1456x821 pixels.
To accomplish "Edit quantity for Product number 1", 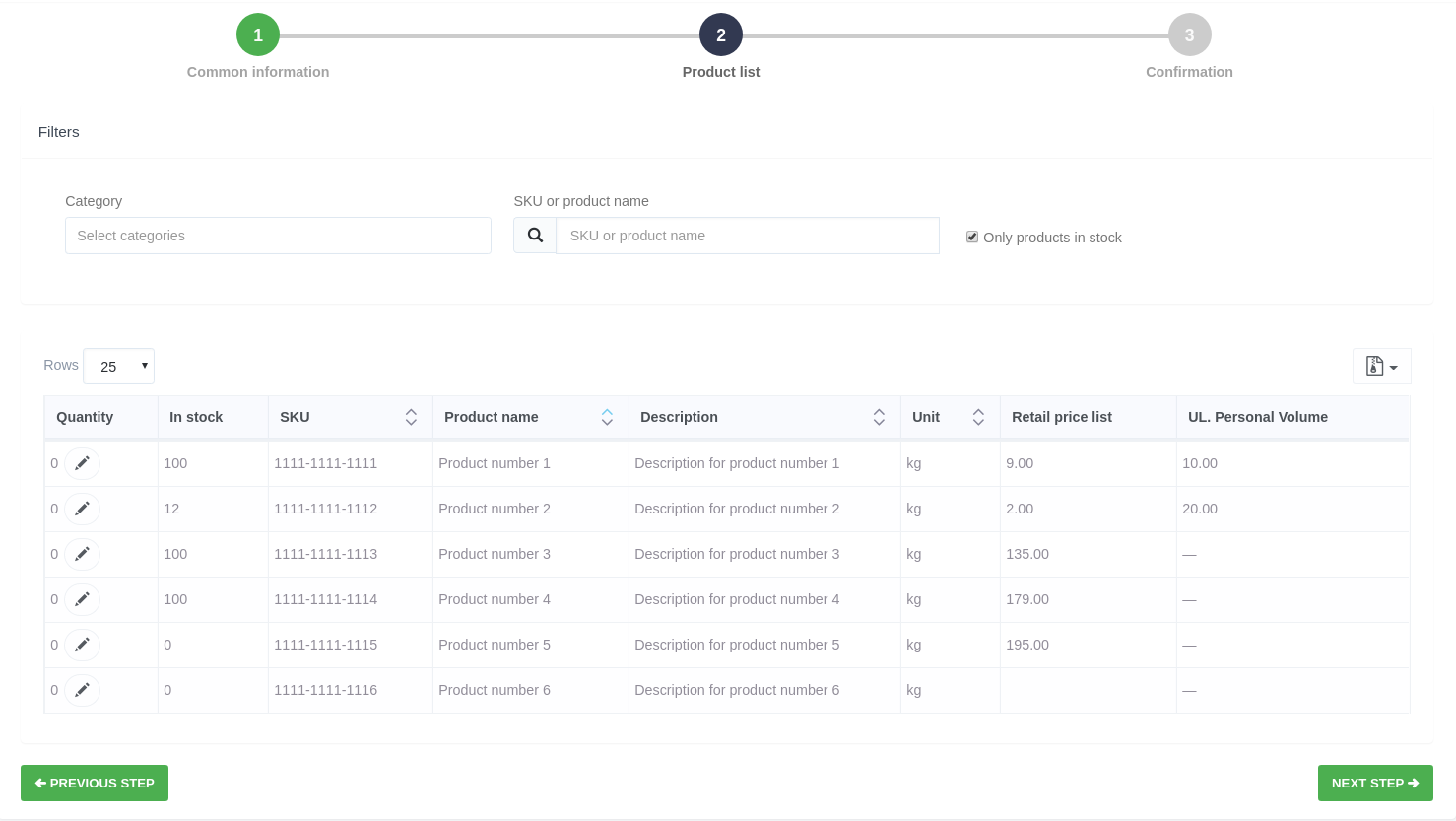I will (x=83, y=463).
